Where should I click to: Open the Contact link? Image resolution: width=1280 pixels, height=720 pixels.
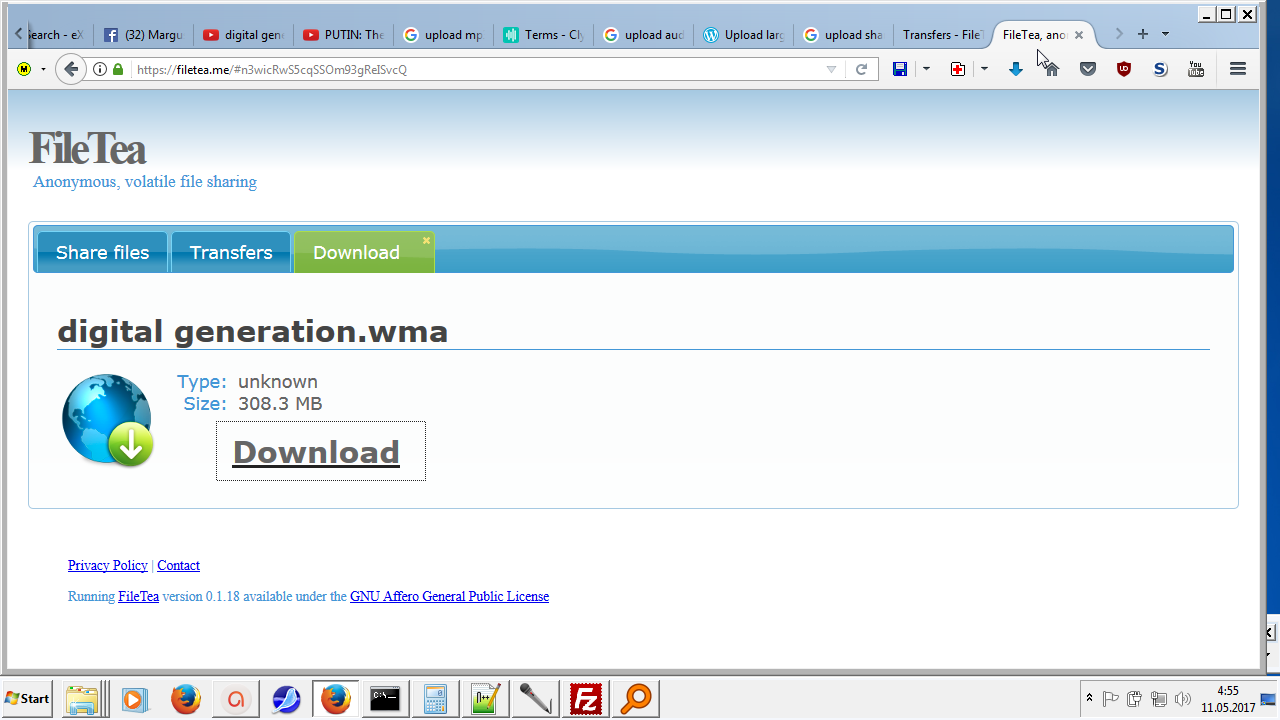179,565
